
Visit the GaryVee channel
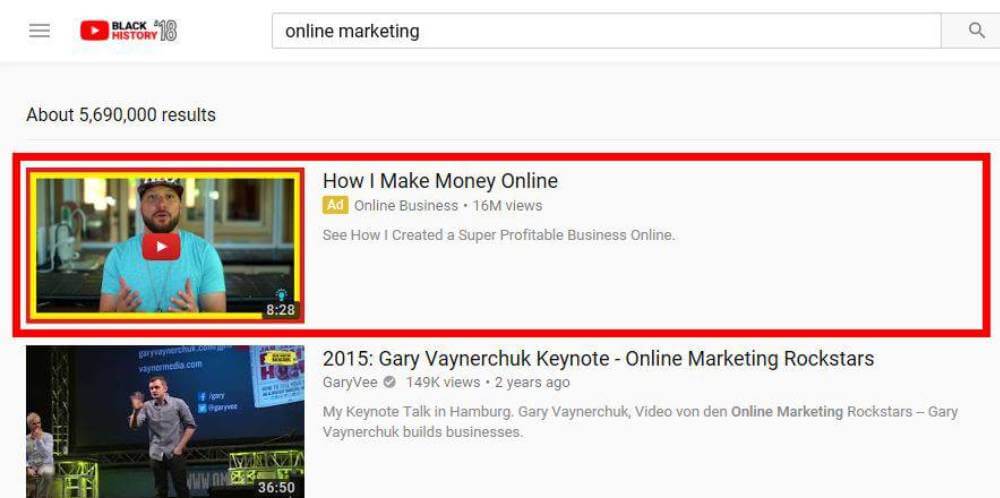pos(350,382)
